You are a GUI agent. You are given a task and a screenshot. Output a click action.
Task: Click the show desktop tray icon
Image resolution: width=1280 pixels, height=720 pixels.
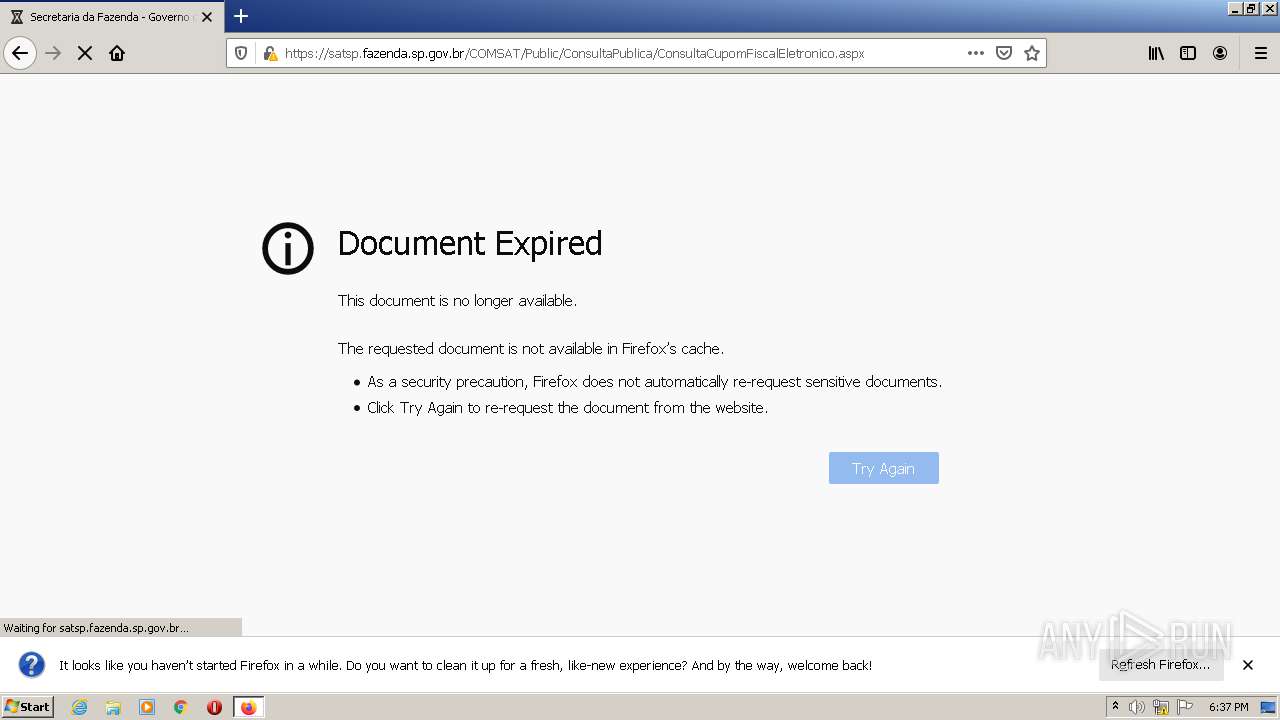[1268, 707]
